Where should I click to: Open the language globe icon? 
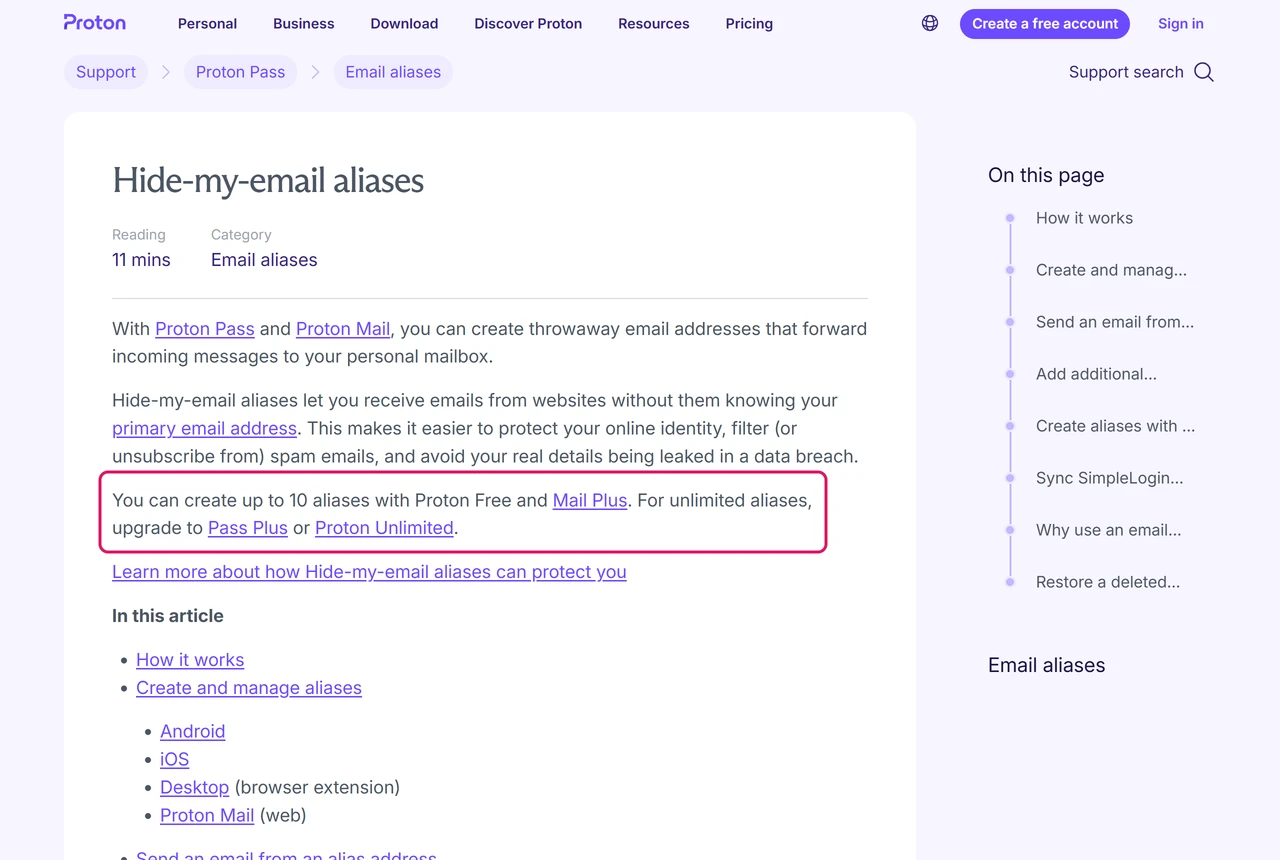[x=930, y=23]
